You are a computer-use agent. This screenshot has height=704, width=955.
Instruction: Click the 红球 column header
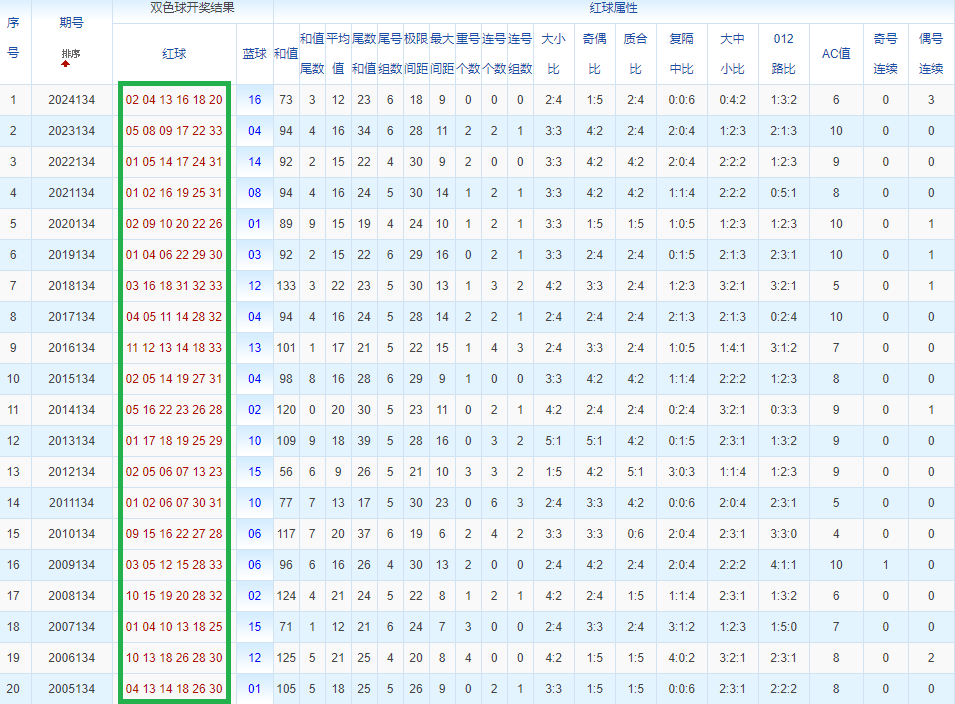(x=174, y=54)
